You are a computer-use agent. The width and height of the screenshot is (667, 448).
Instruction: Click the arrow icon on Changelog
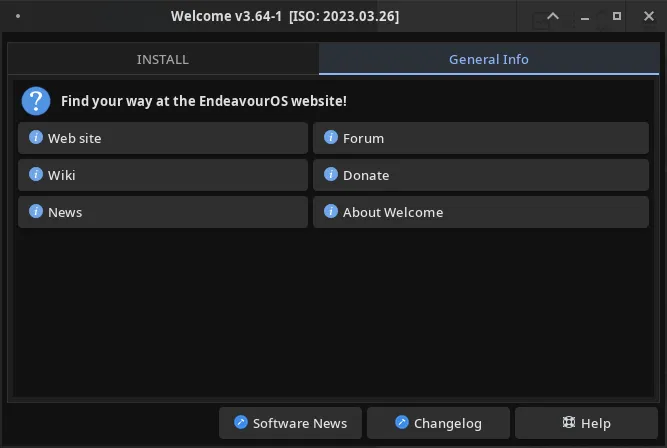[x=402, y=422]
